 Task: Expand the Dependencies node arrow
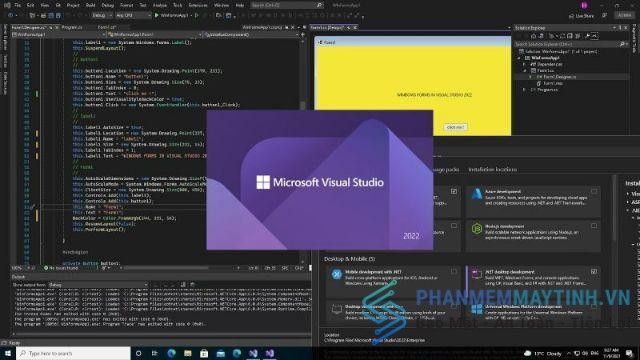[525, 64]
